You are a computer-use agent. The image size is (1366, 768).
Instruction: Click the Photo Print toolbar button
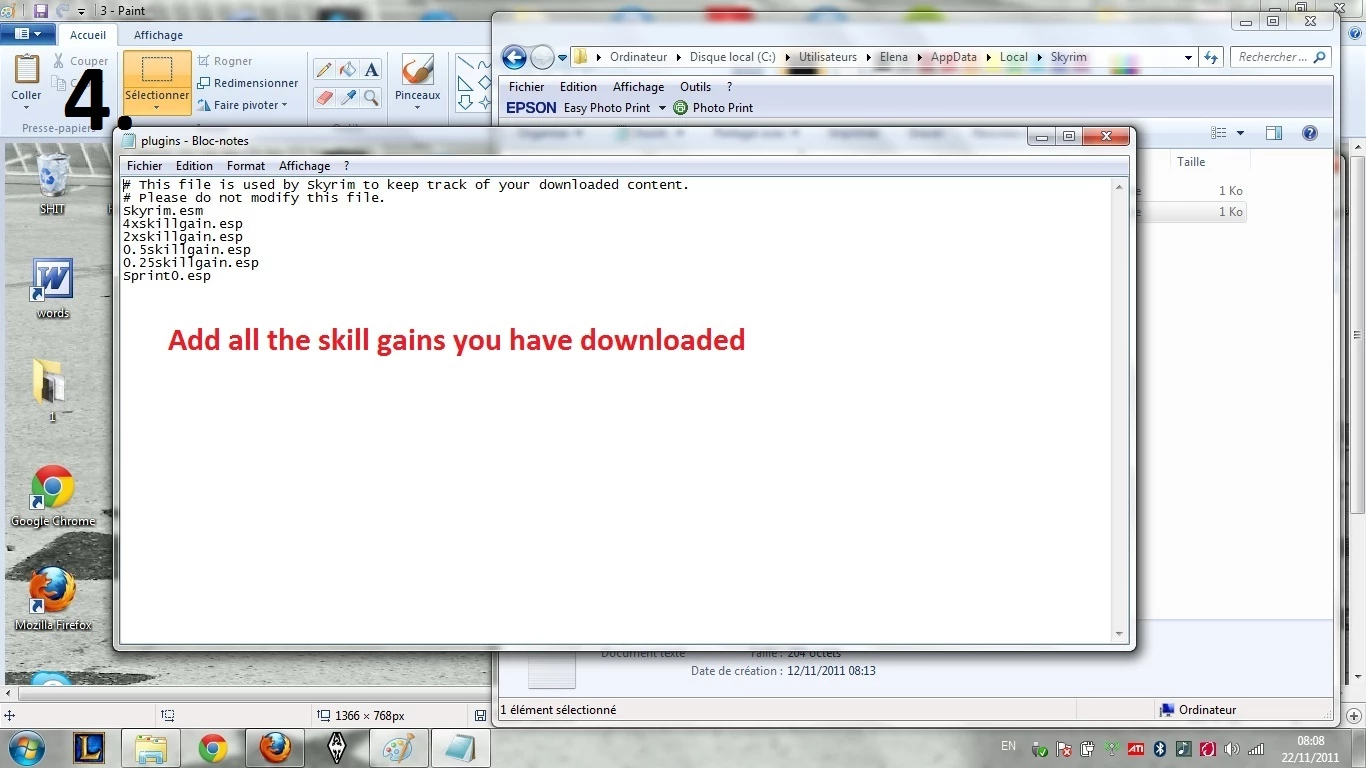714,108
